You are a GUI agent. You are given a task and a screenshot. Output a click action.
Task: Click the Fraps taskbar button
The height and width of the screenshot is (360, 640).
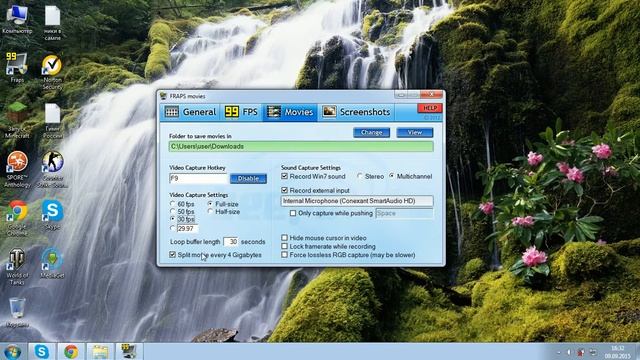[129, 351]
